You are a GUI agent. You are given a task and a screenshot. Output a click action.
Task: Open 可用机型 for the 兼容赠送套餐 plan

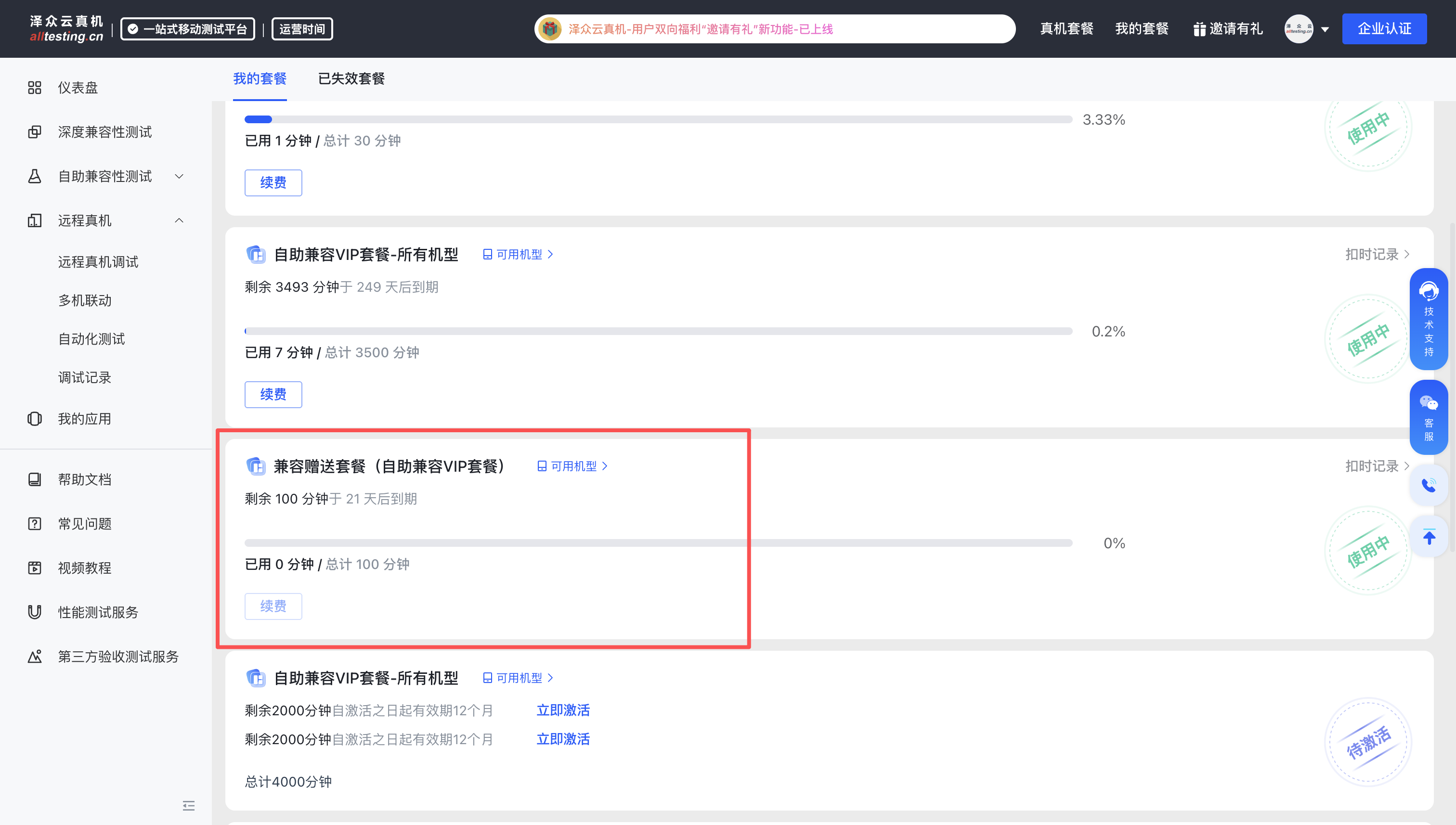pyautogui.click(x=572, y=466)
